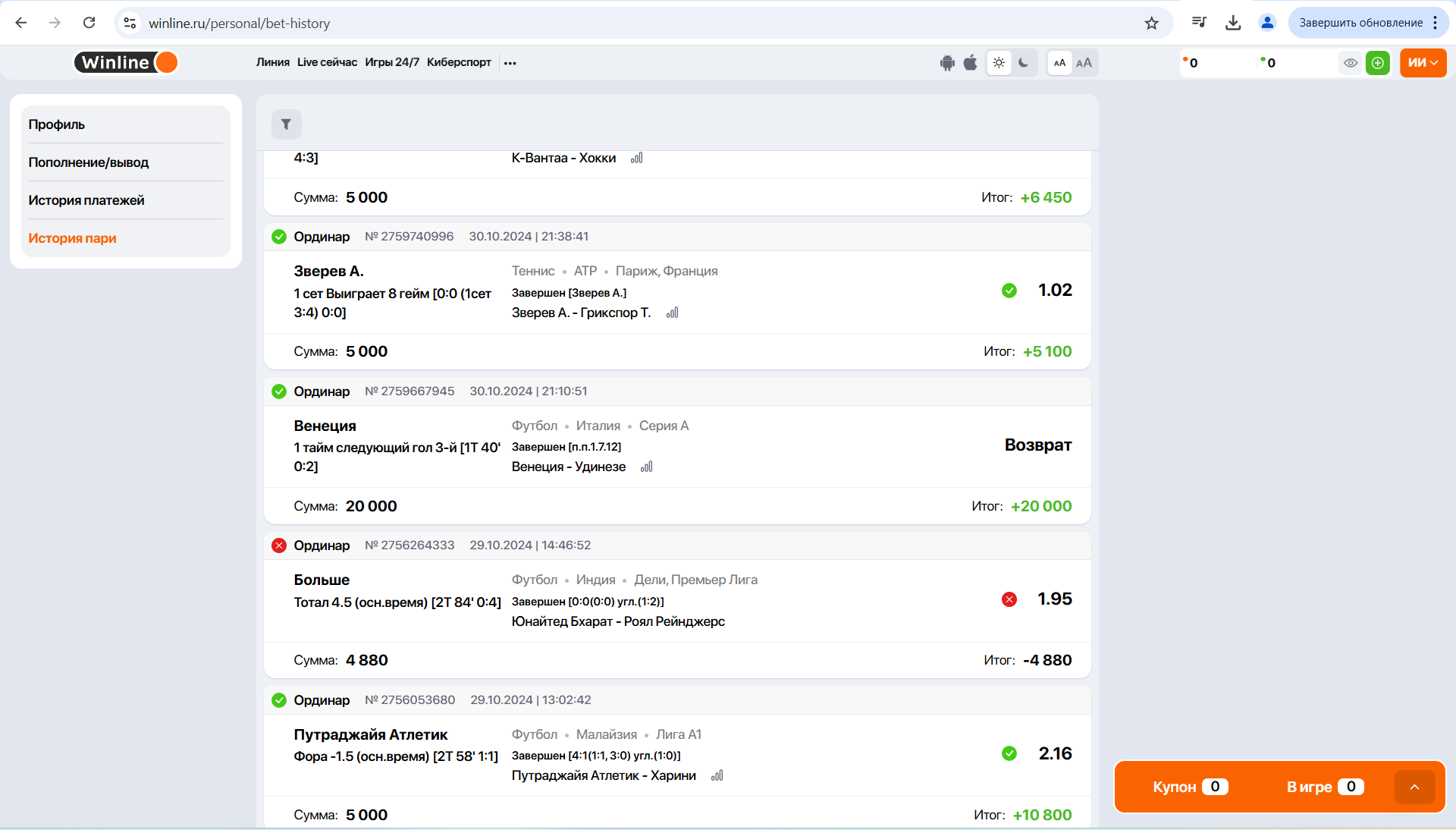The width and height of the screenshot is (1456, 830).
Task: Click the В игре button
Action: point(1324,787)
